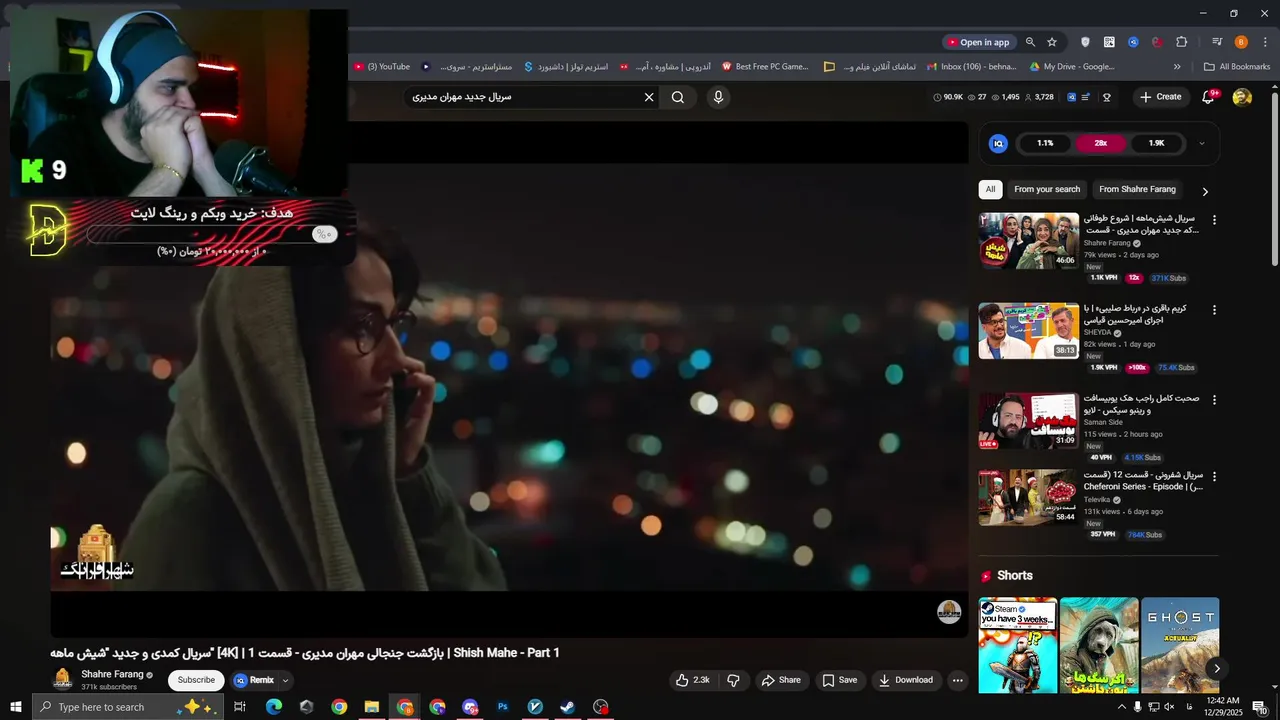1280x720 pixels.
Task: Open options for the Saman Side video
Action: [x=1215, y=400]
